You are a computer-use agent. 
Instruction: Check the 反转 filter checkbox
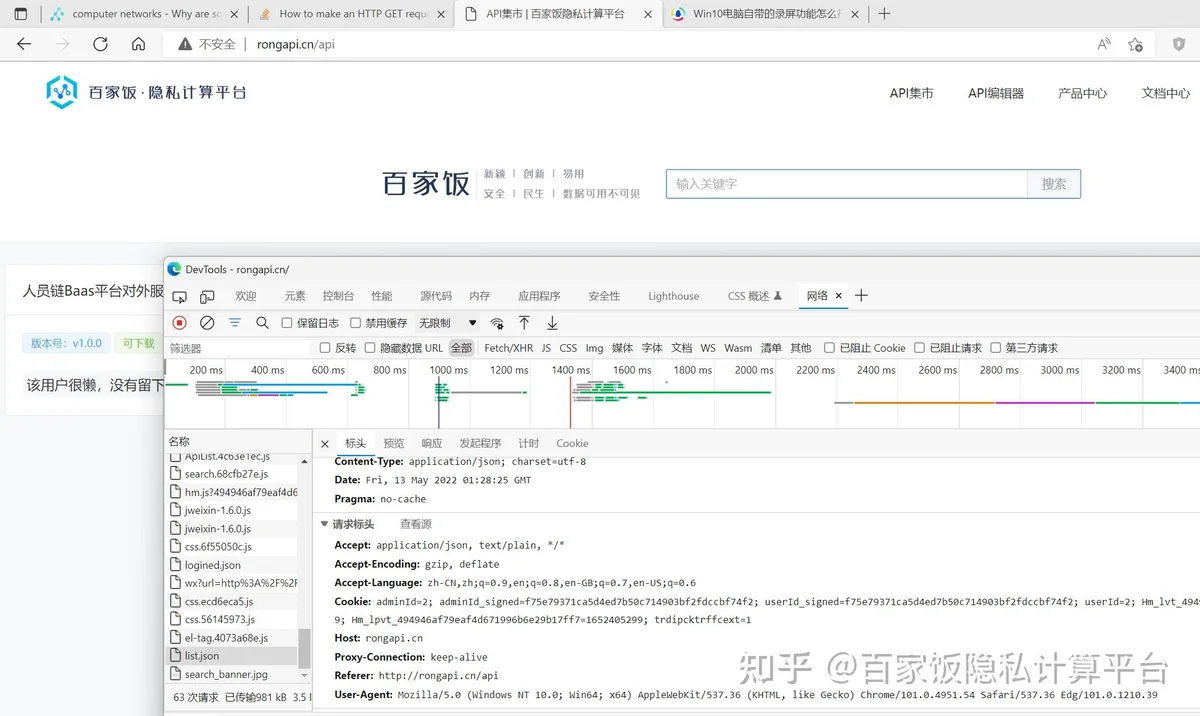click(325, 348)
